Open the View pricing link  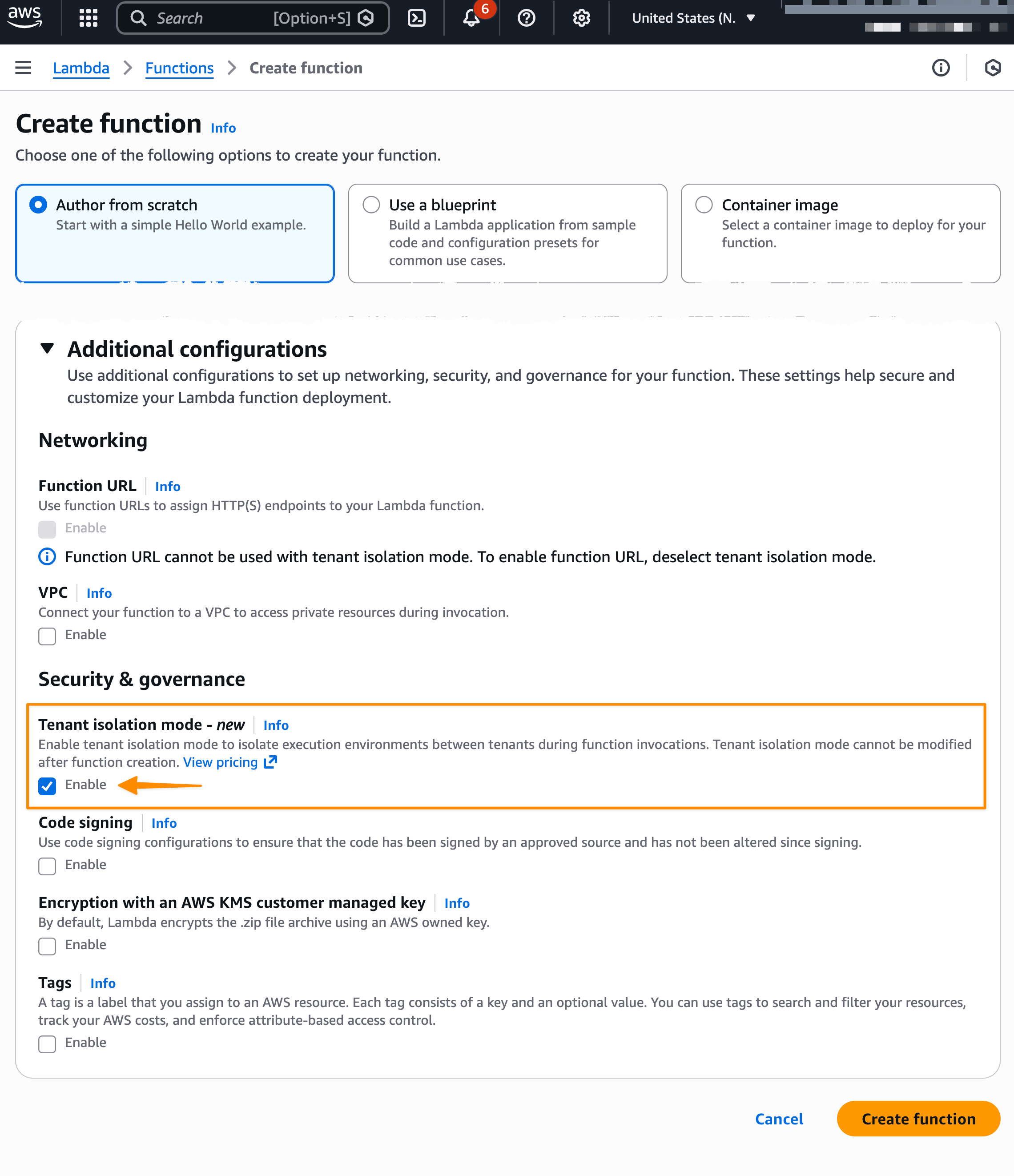(x=221, y=762)
